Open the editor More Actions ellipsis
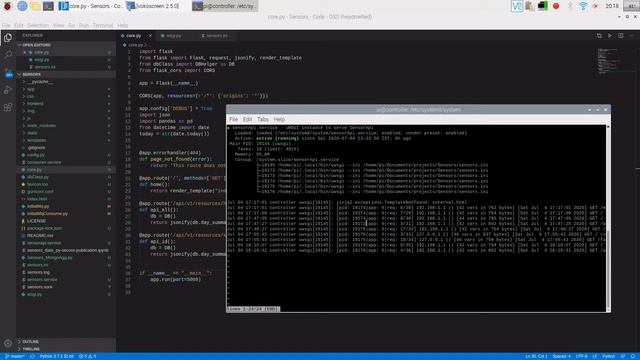Viewport: 640px width, 360px height. tap(631, 36)
